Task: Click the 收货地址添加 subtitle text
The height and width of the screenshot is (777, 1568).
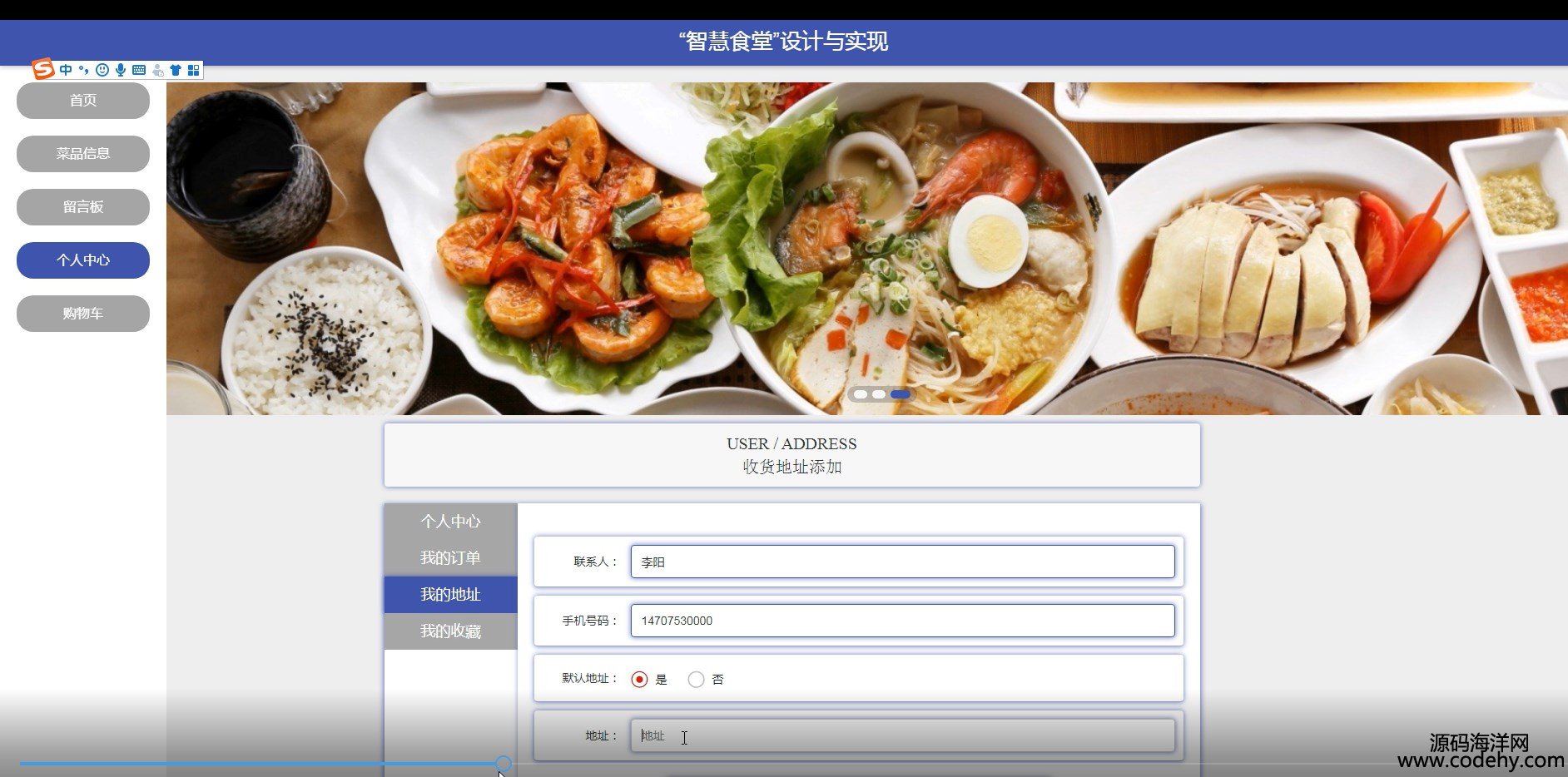Action: click(x=791, y=467)
